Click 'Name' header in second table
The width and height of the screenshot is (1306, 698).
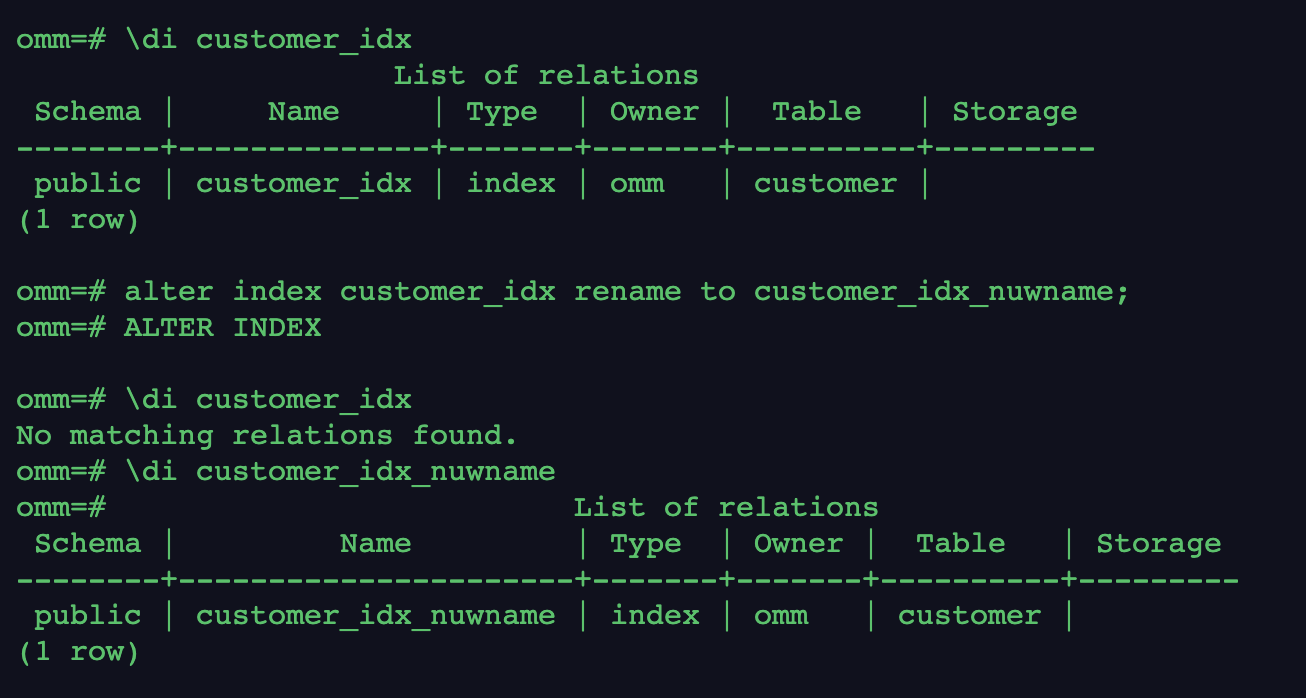click(375, 544)
